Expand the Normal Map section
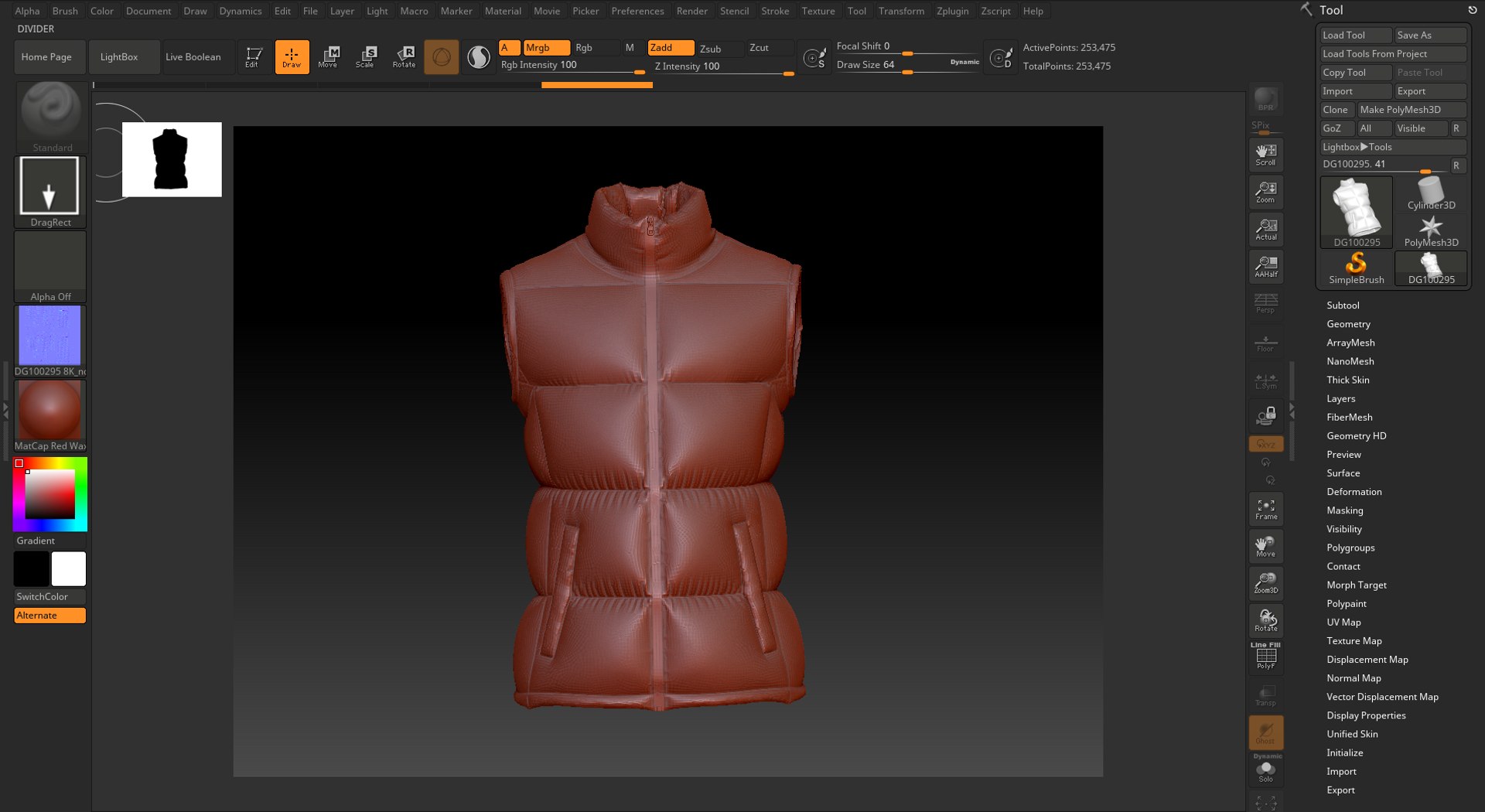 pos(1354,678)
